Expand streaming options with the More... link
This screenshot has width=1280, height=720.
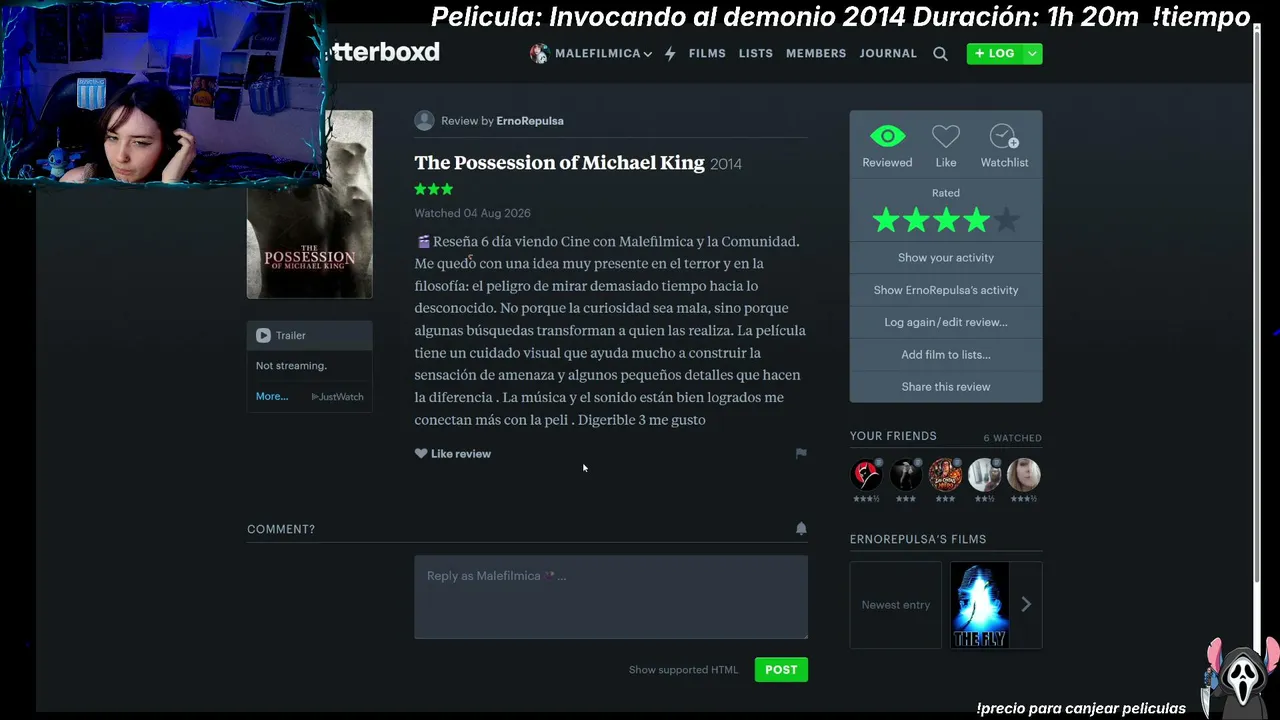[272, 397]
